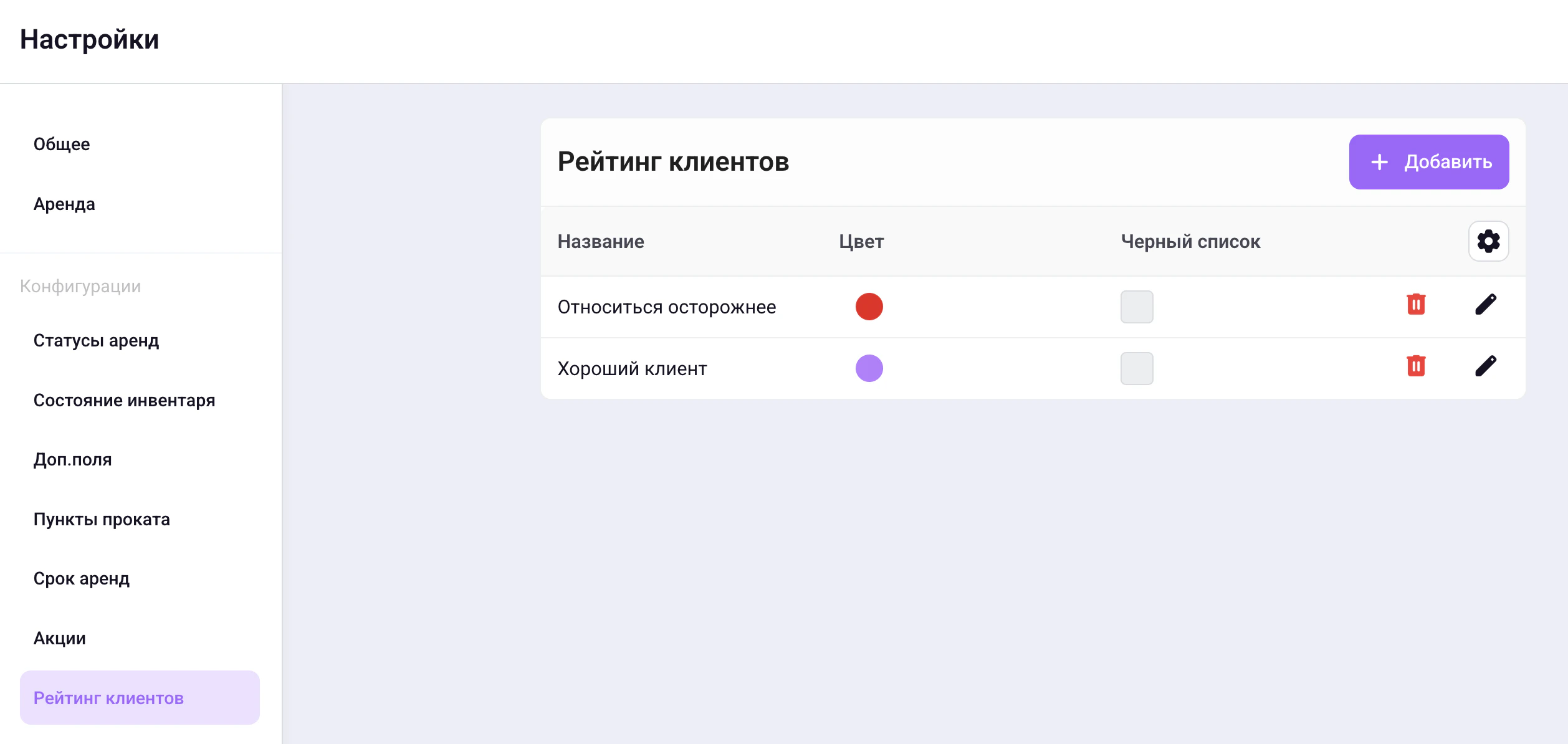Enable blacklist checkbox for 'Хороший клиент'

tap(1136, 368)
